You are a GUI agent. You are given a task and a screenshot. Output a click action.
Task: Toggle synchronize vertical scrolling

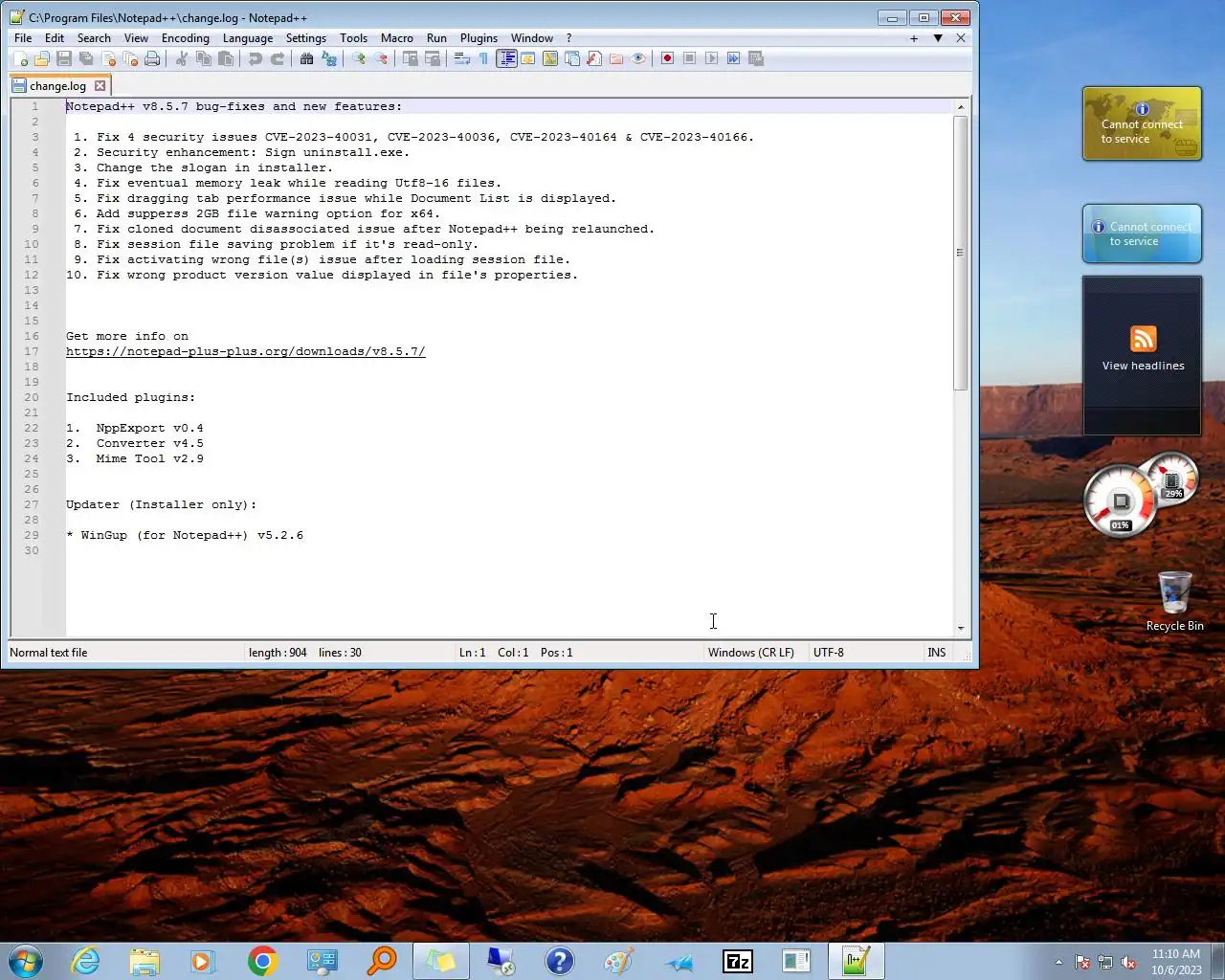point(410,58)
